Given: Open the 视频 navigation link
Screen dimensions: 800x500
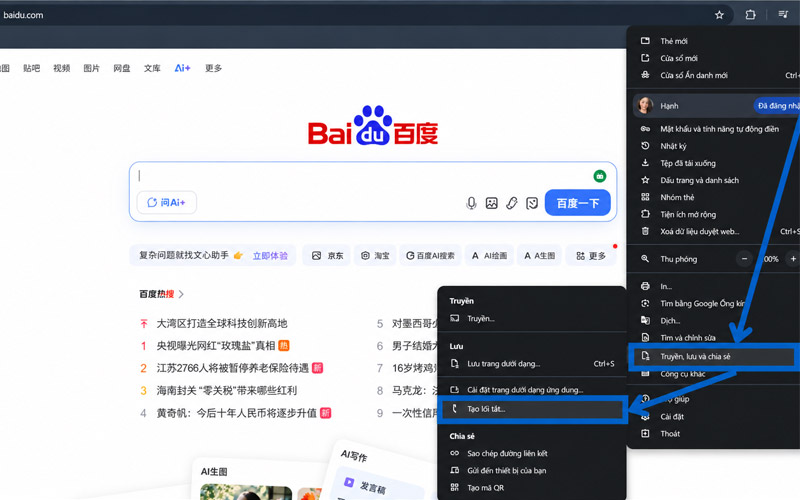Looking at the screenshot, I should (x=62, y=68).
